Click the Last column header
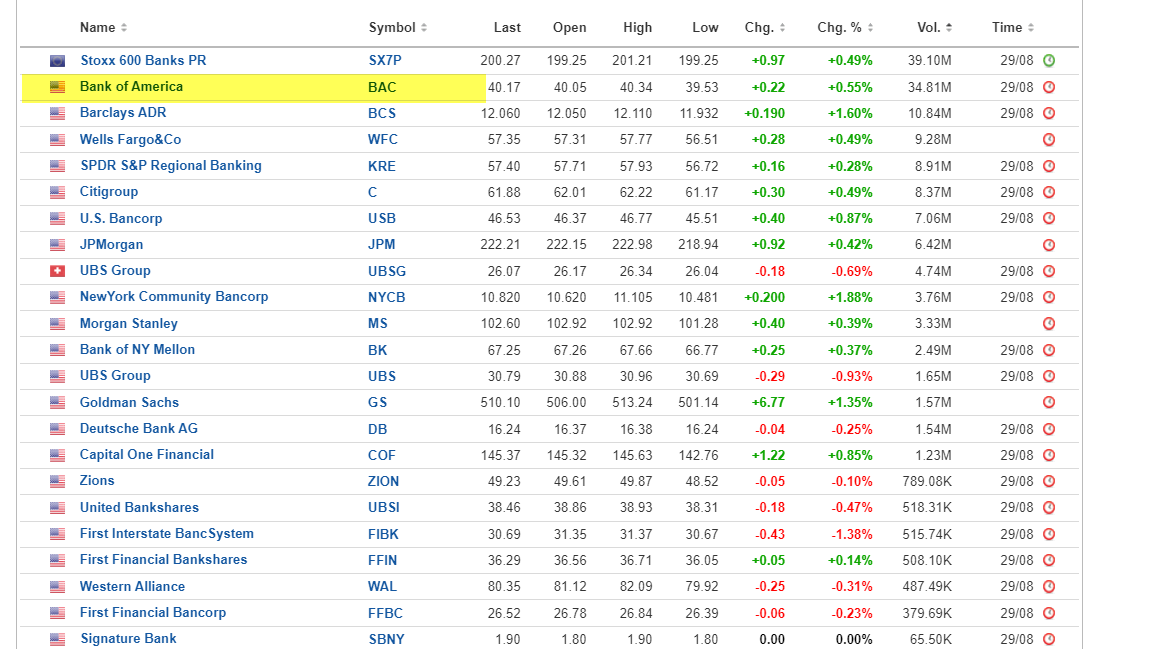 [x=507, y=28]
